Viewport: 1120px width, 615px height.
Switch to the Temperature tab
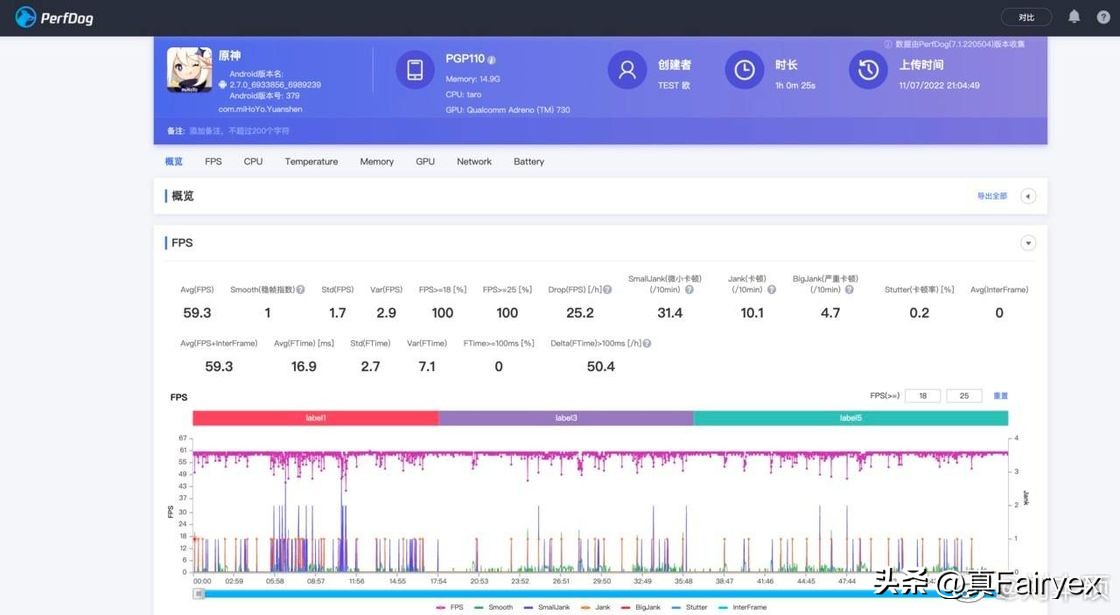[x=311, y=162]
